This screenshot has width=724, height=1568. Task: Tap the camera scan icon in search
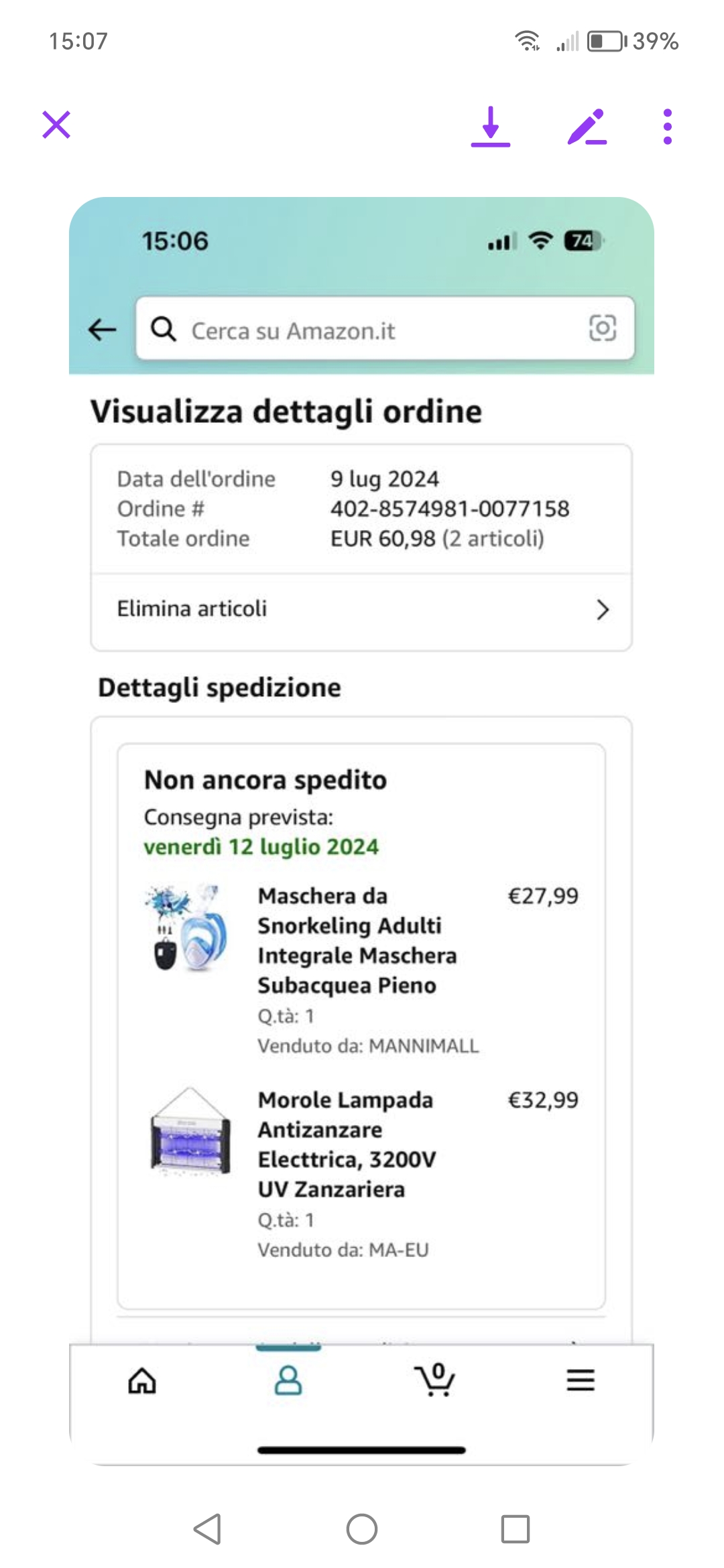(602, 328)
